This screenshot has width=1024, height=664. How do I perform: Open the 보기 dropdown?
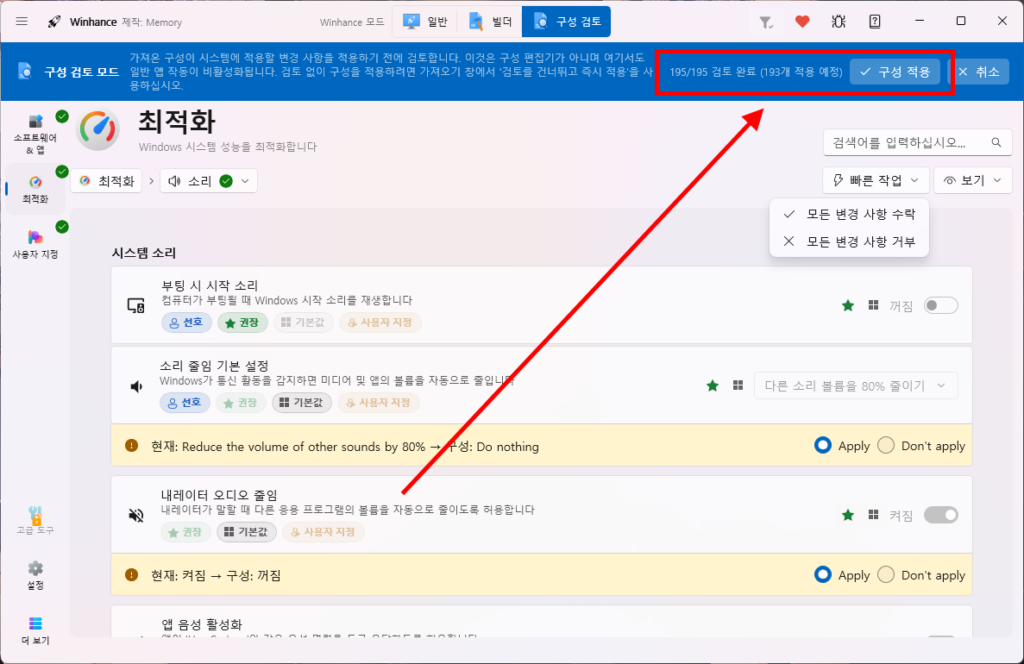972,180
